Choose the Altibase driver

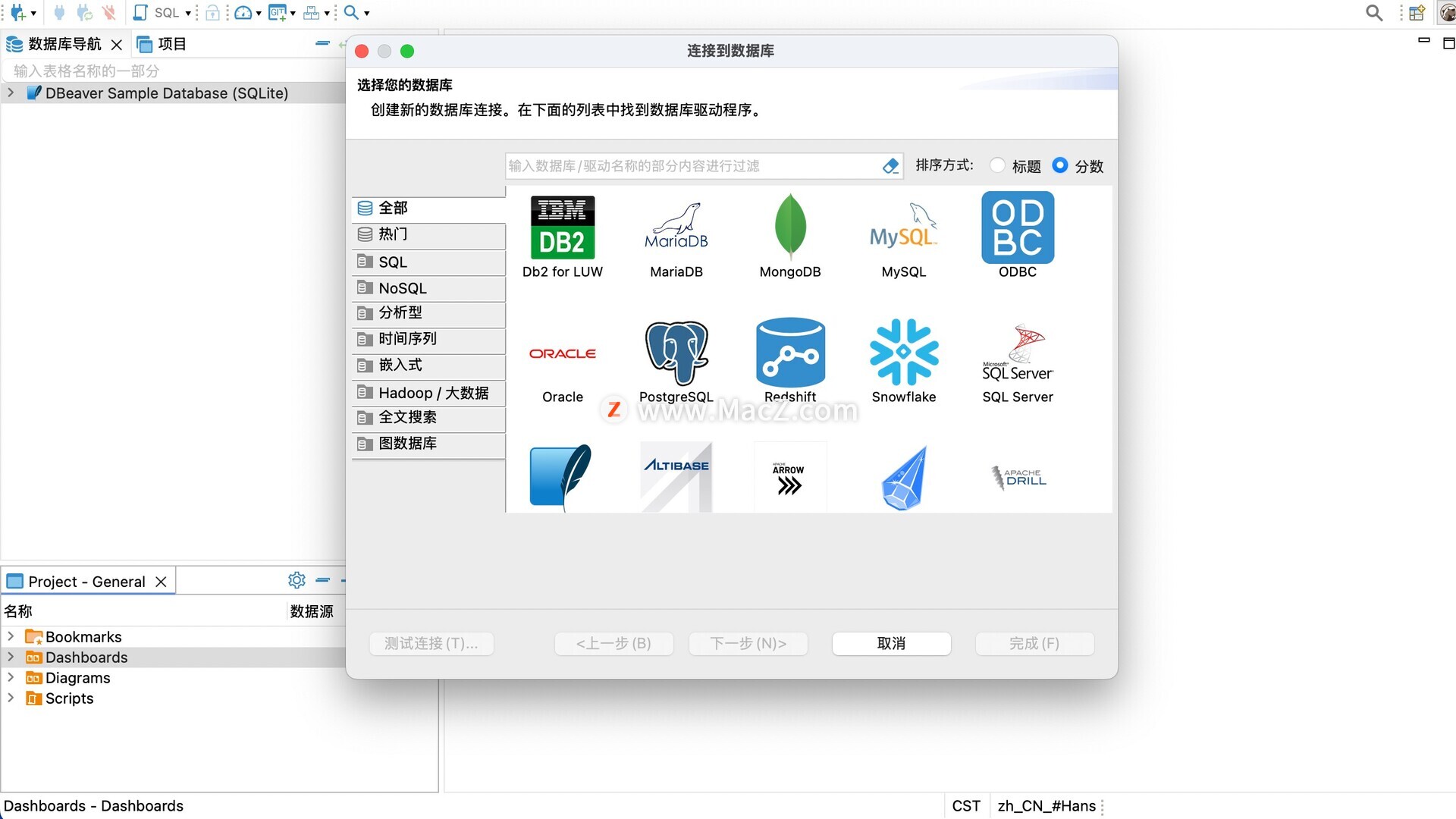676,477
